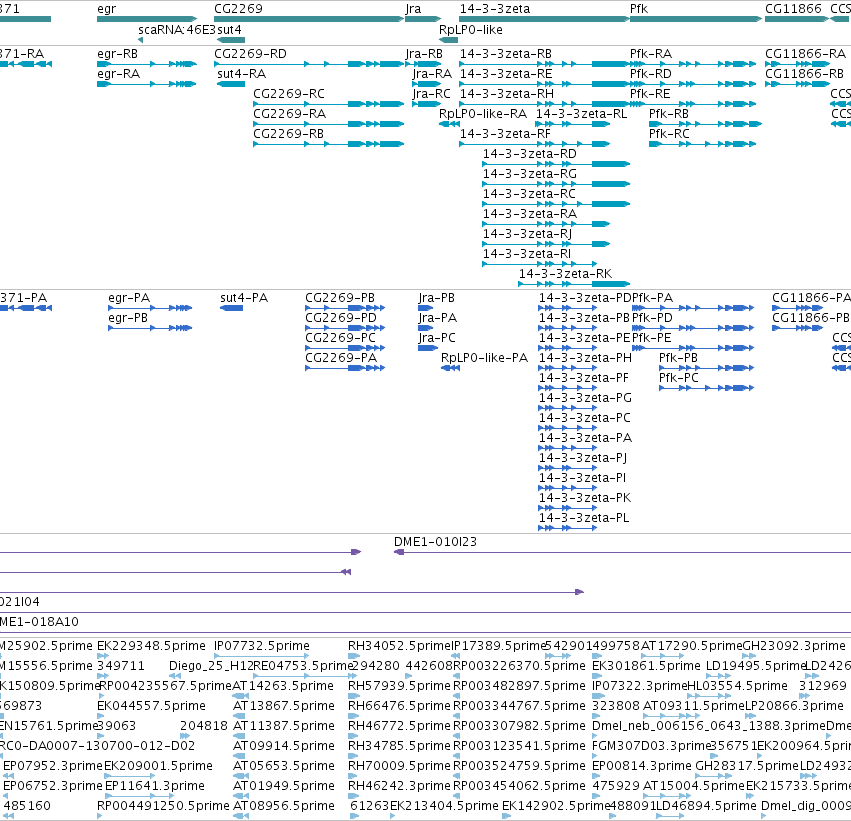The height and width of the screenshot is (821, 851).
Task: Click the egr gene bar in the top gene track
Action: click(147, 20)
